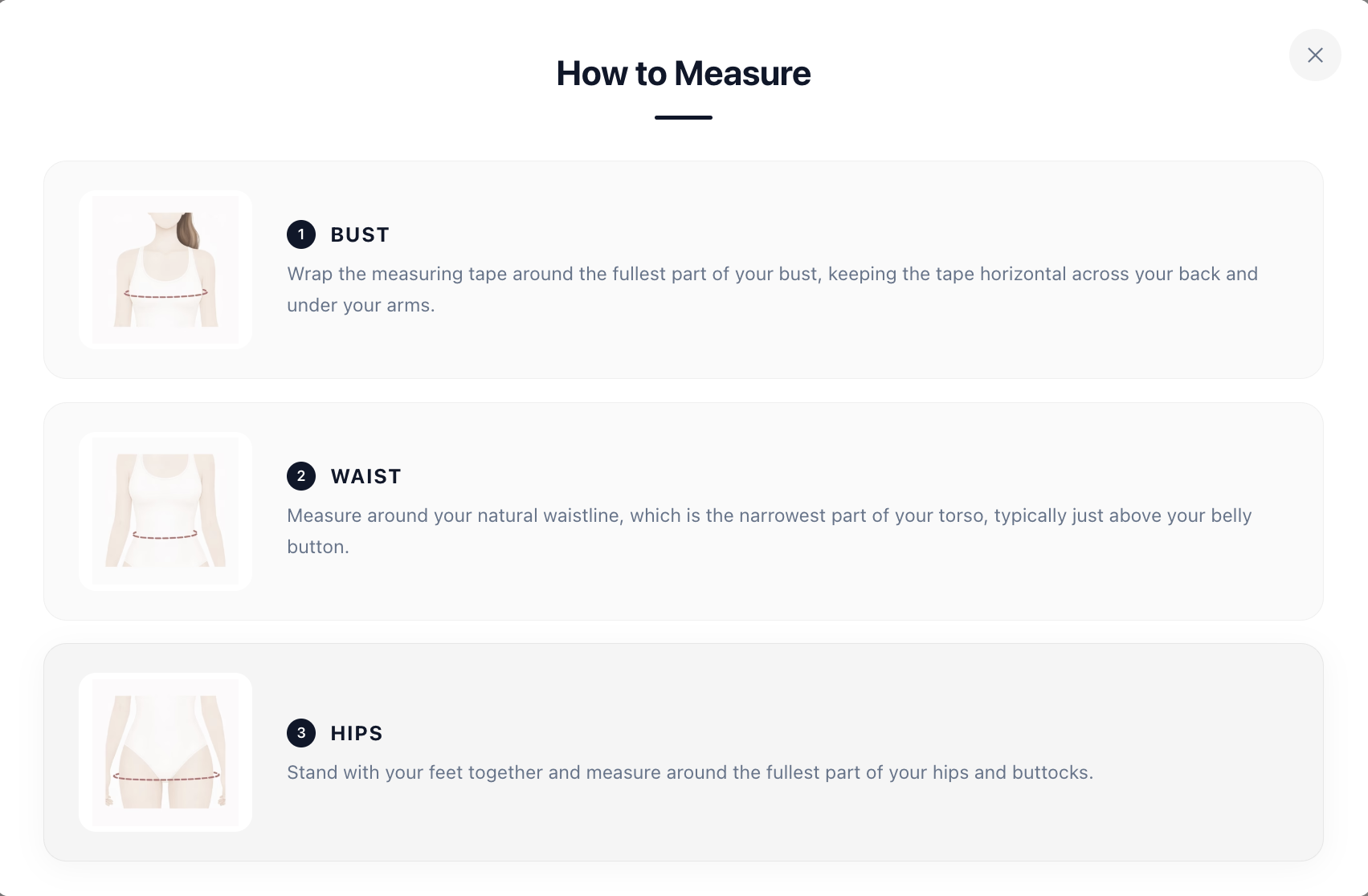Select the hips measurement illustration
This screenshot has width=1368, height=896.
point(165,751)
